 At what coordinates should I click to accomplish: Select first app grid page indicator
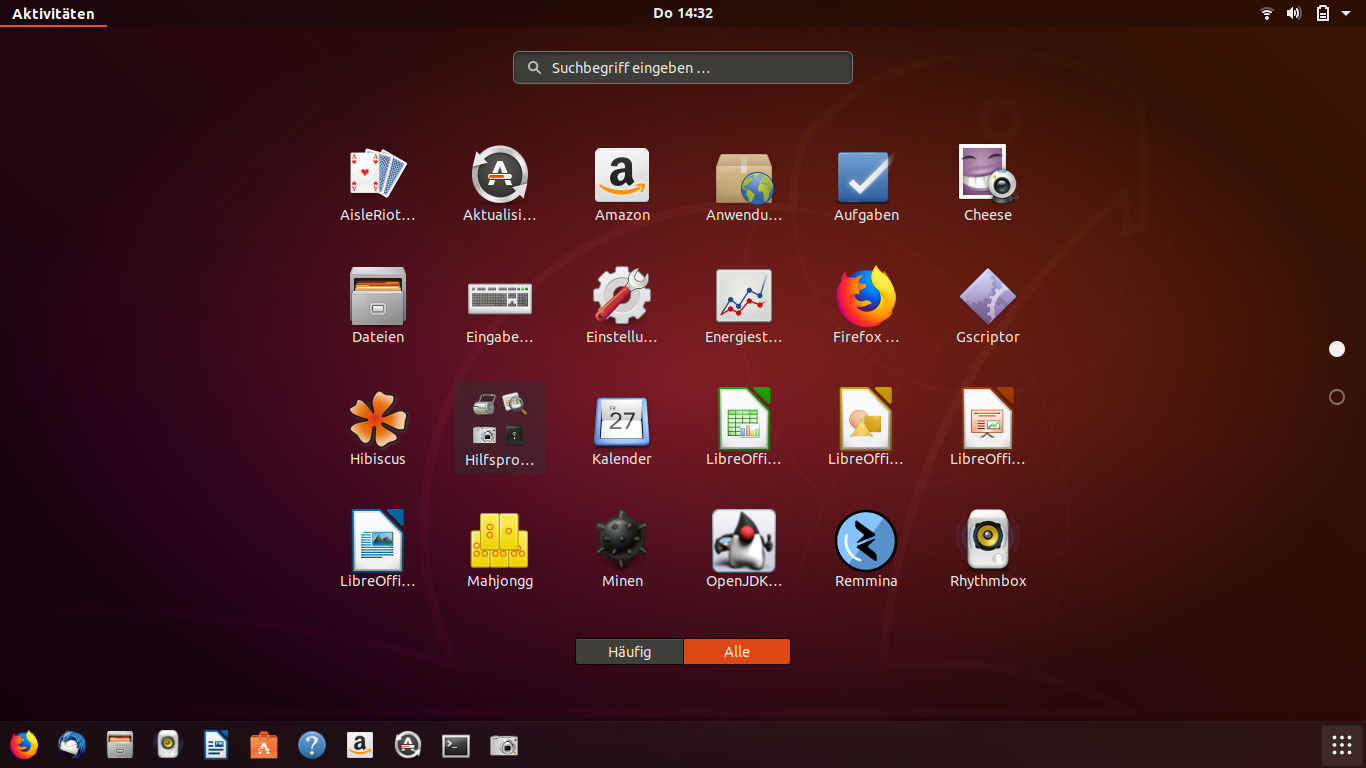[1337, 349]
